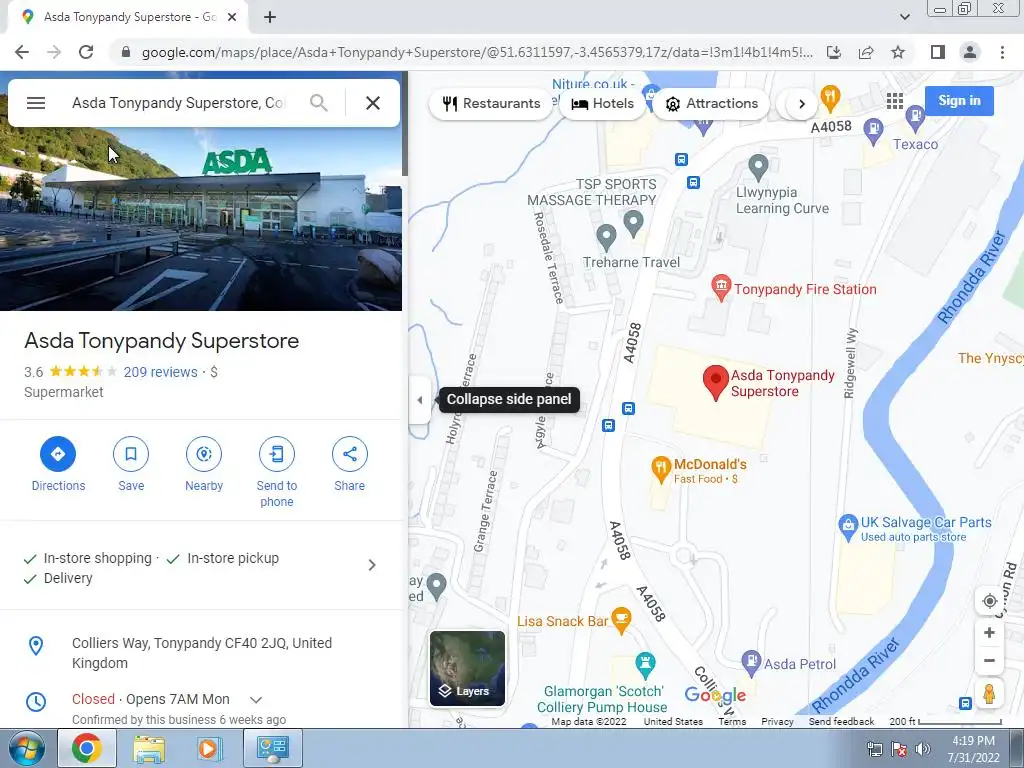Screen dimensions: 1024x768
Task: Click the volume speaker tray icon
Action: pyautogui.click(x=922, y=750)
